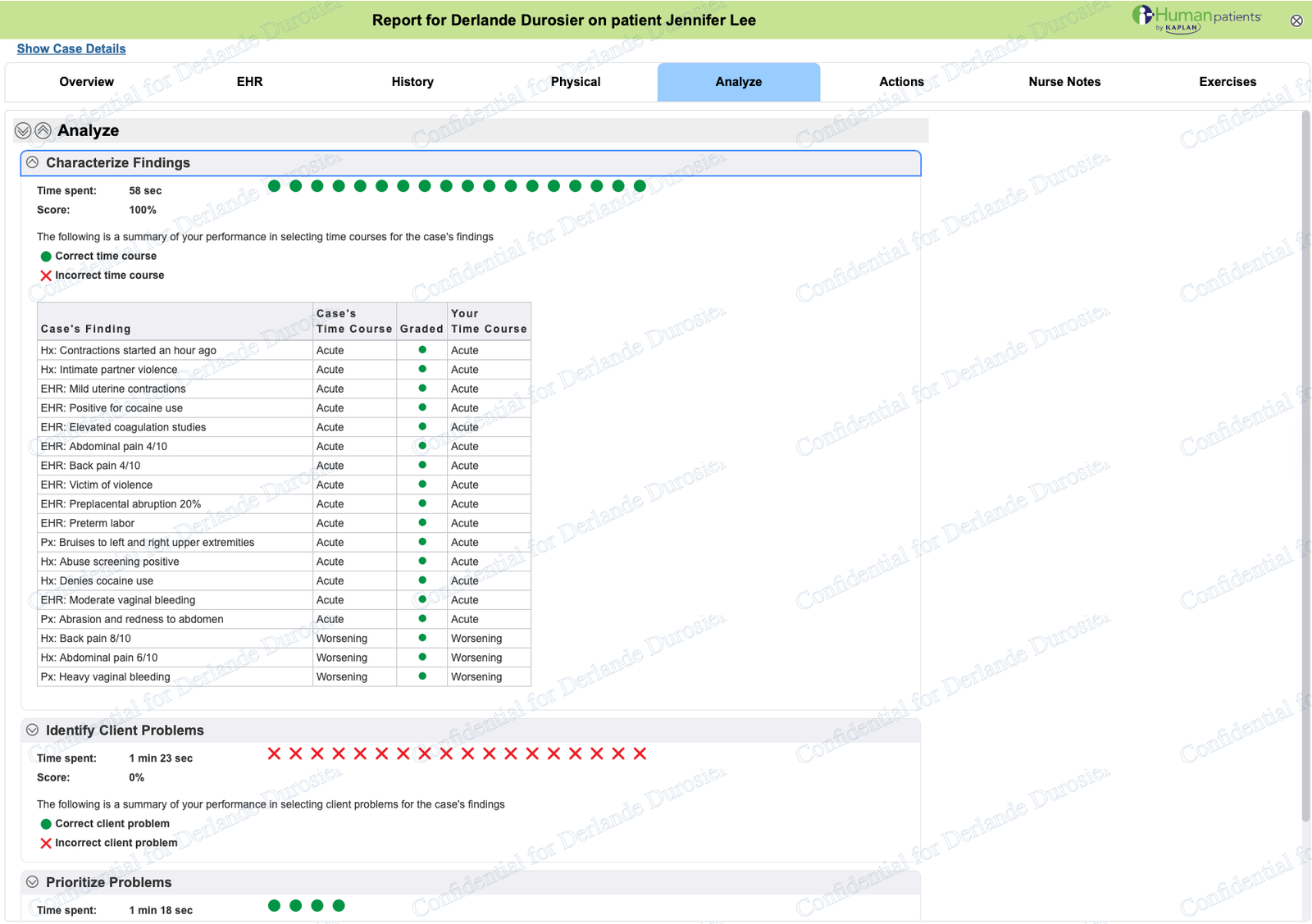Click the last red X in Identify Client Problems
Viewport: 1312px width, 924px height.
(640, 753)
